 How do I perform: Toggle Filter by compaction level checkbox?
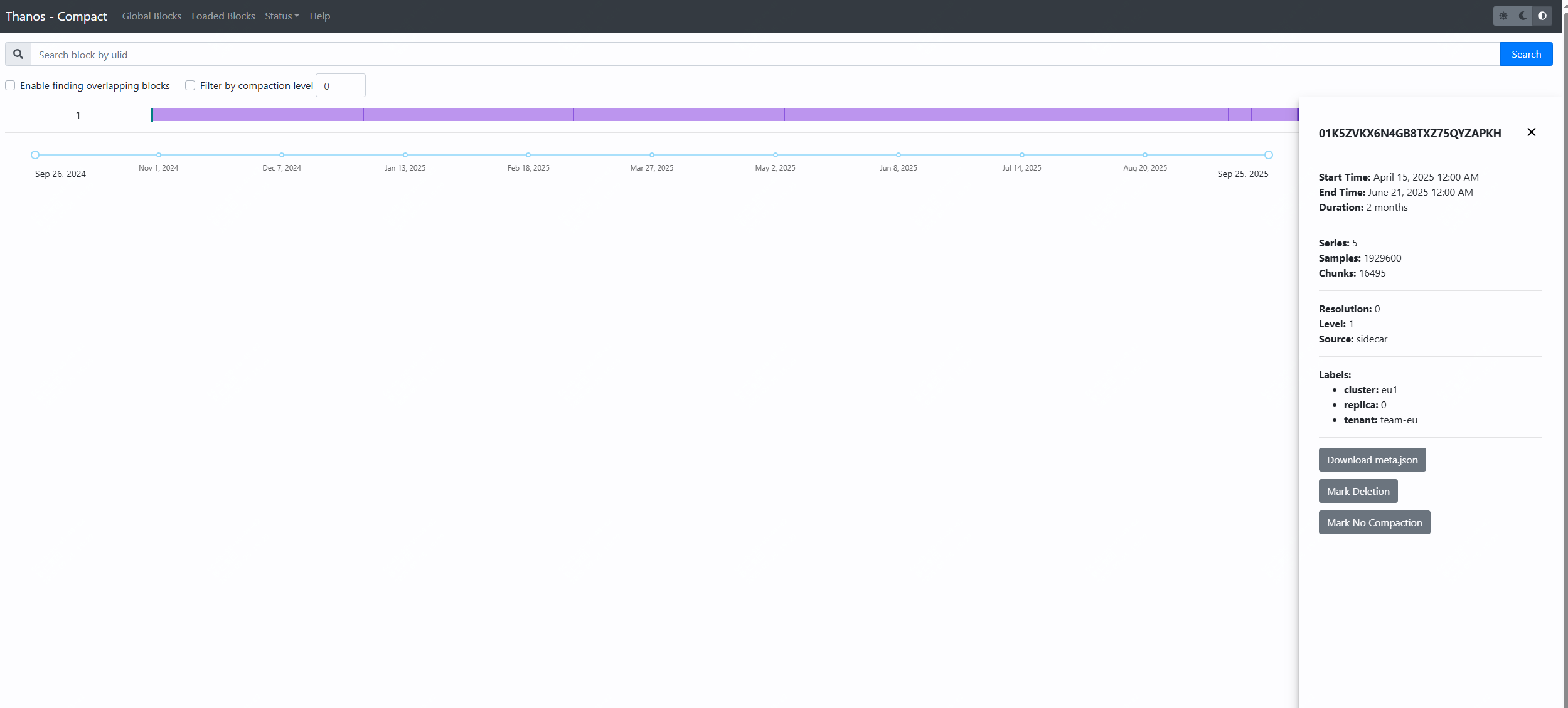pos(190,85)
